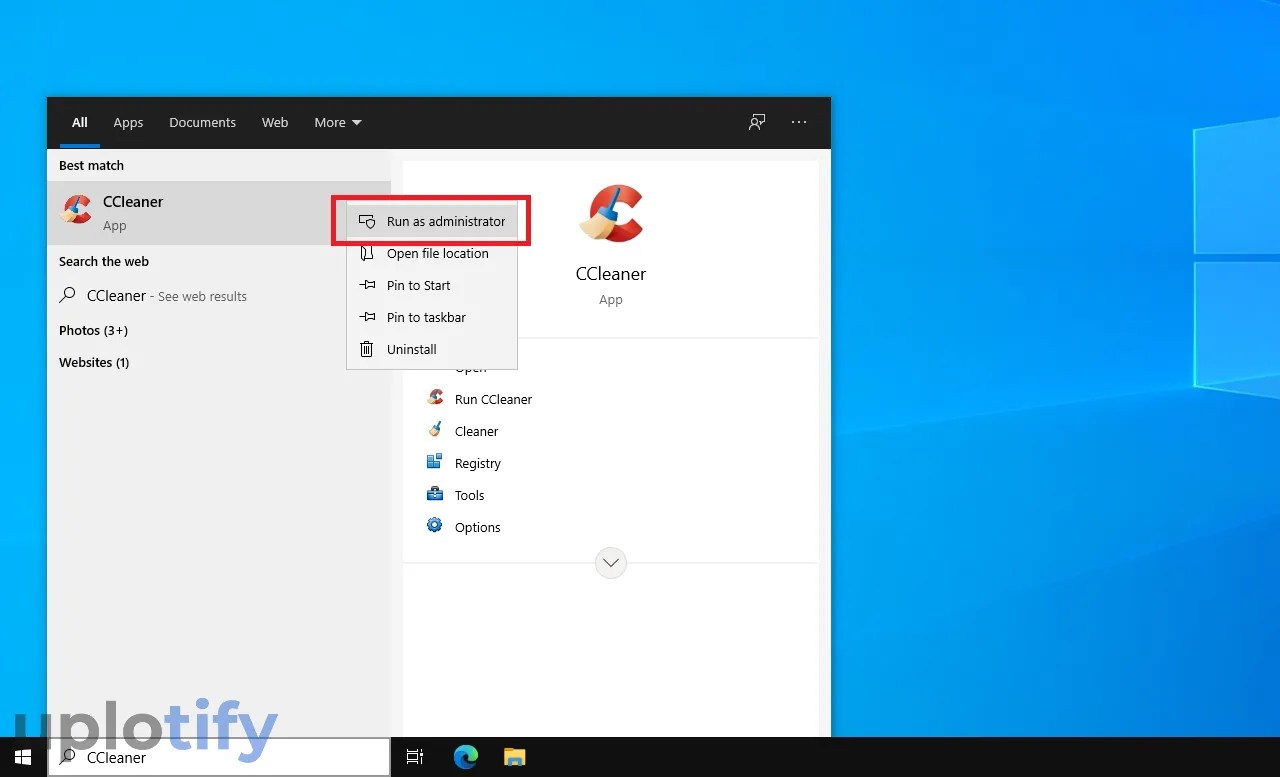Open See web results for CCleaner
1280x777 pixels.
coord(153,295)
